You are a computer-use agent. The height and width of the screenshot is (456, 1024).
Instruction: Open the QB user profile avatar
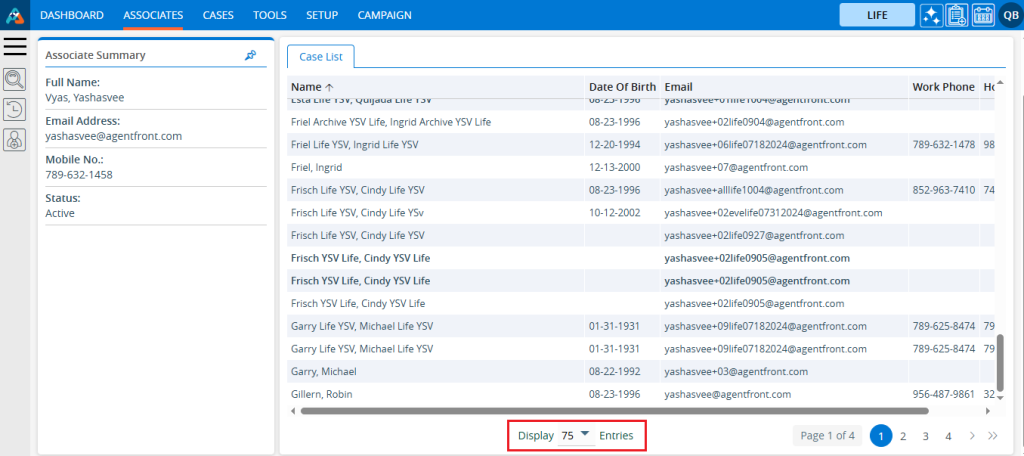[x=1009, y=15]
